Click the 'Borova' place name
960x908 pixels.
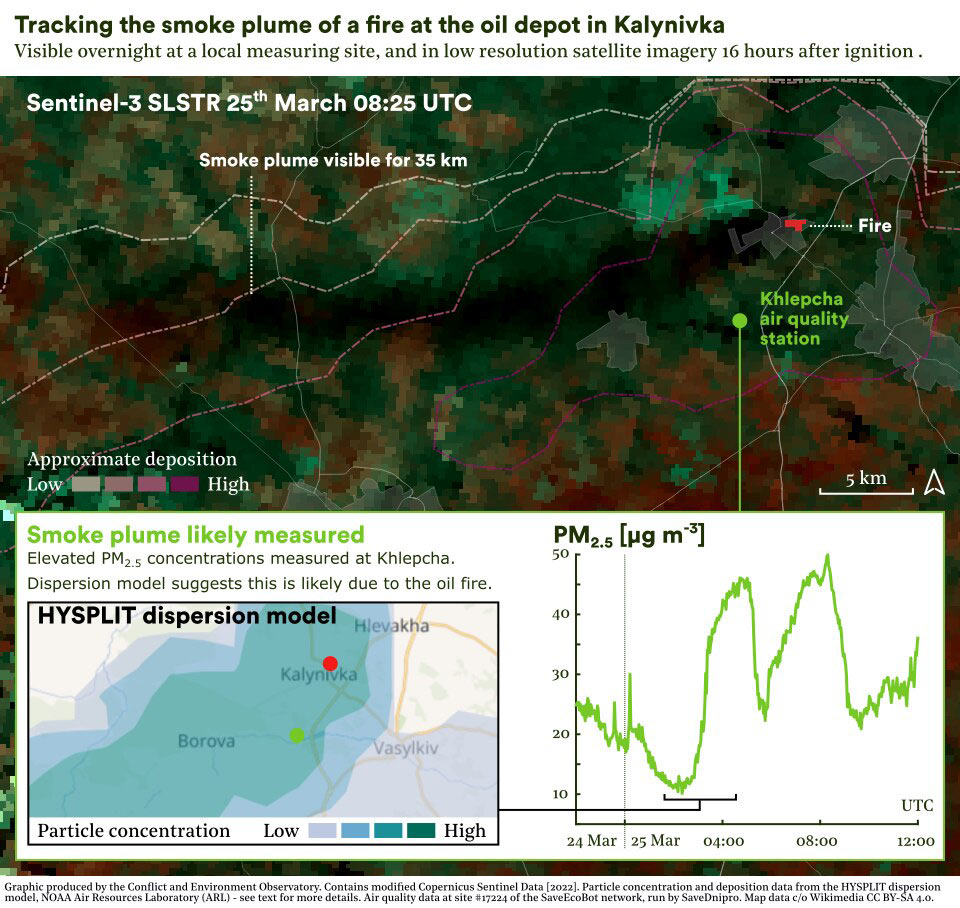[x=206, y=741]
